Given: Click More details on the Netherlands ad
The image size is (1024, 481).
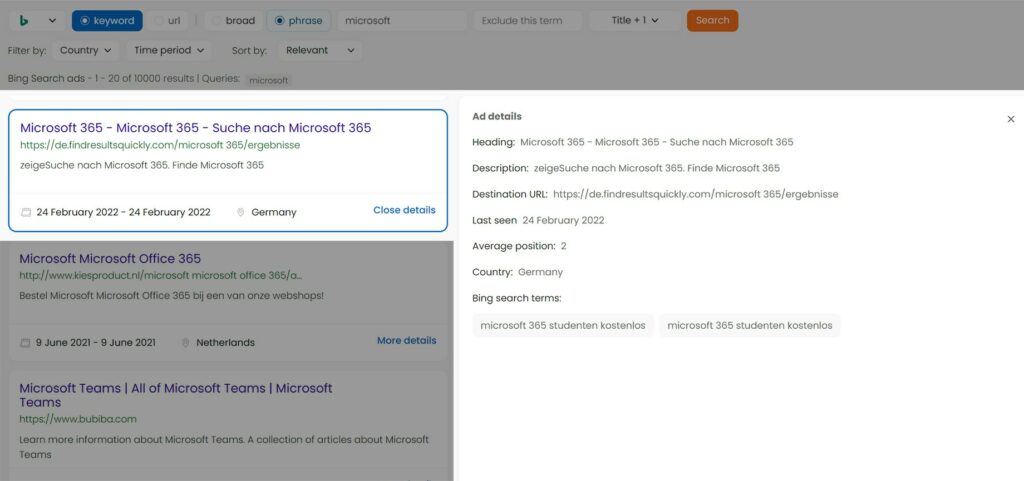Looking at the screenshot, I should (x=406, y=341).
